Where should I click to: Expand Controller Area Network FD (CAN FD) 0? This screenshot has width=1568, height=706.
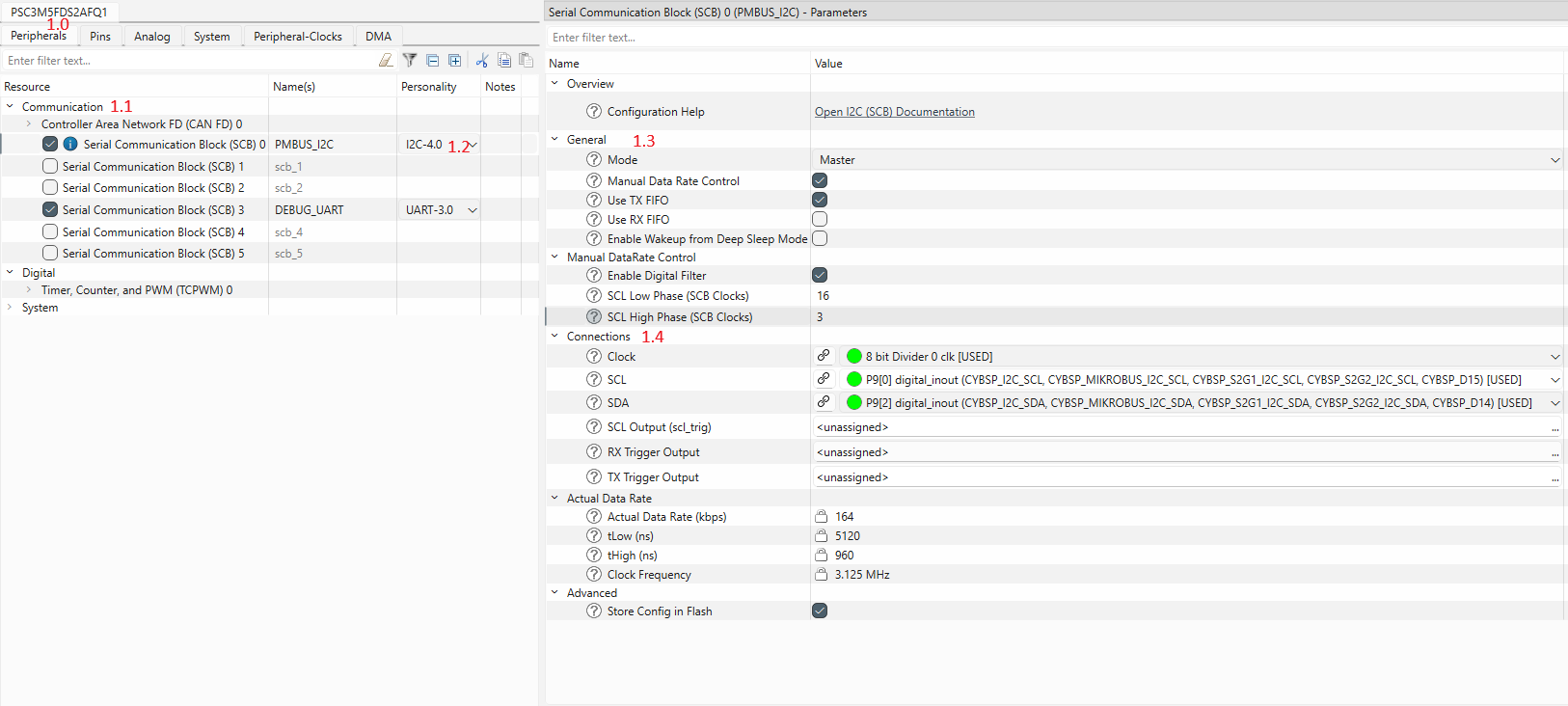[x=29, y=123]
